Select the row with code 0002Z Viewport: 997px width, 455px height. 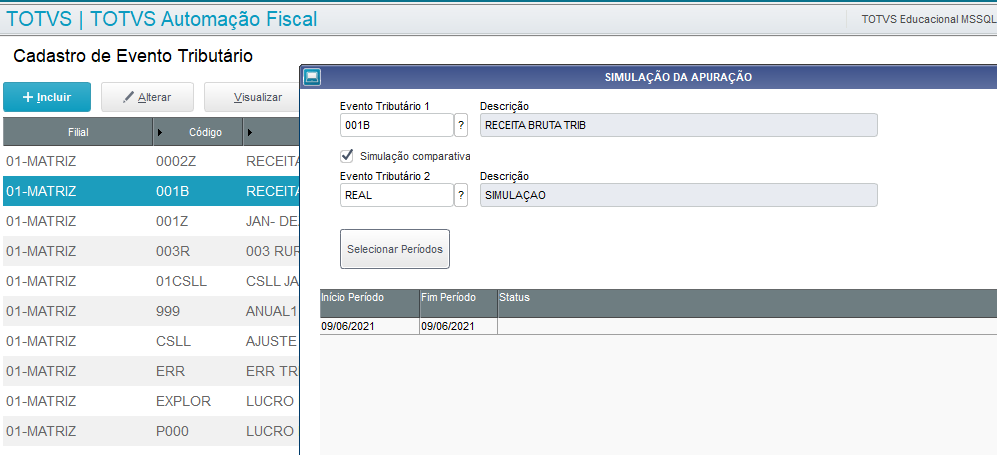pos(151,161)
